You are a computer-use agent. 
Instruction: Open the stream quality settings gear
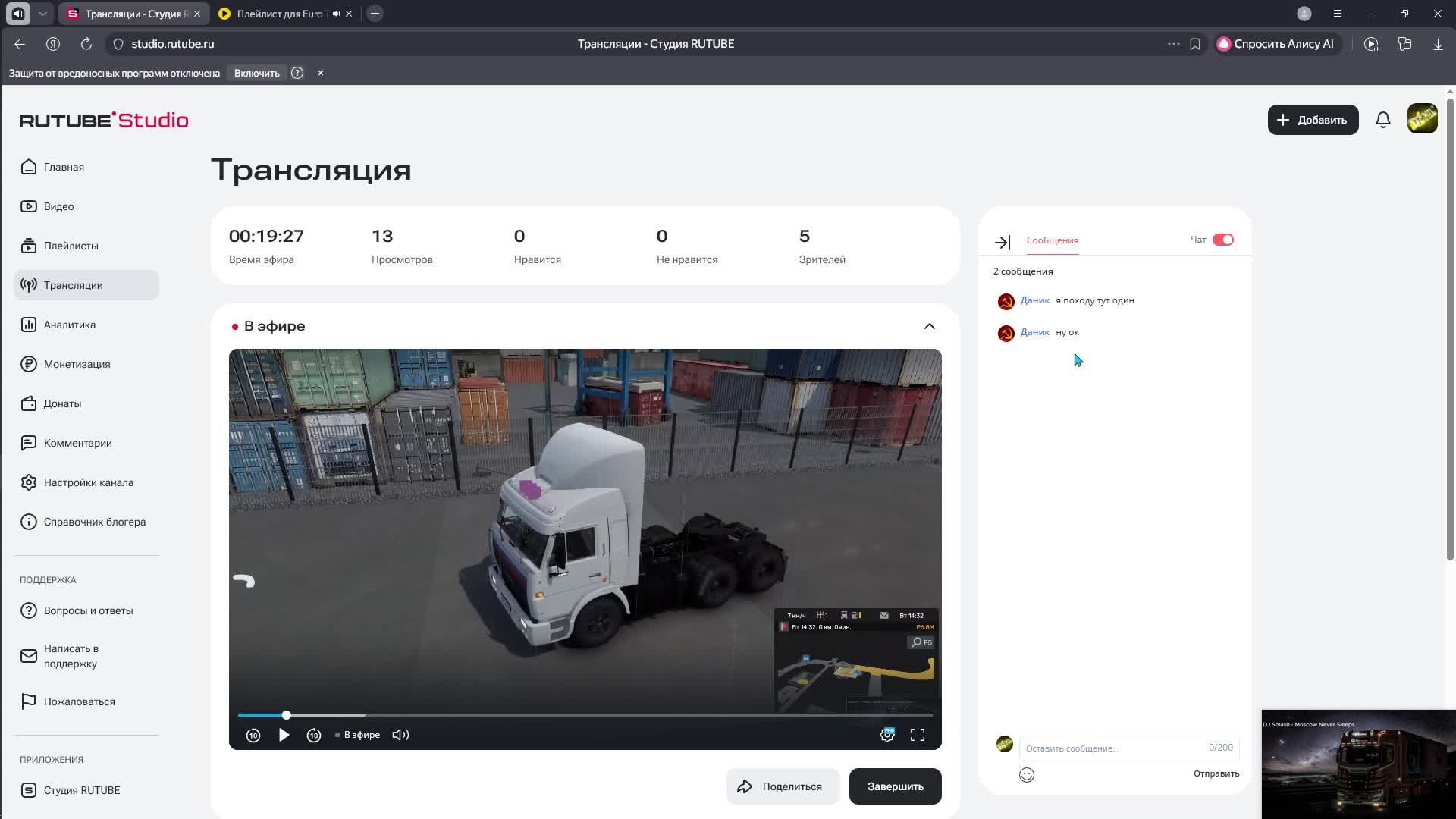pos(886,734)
